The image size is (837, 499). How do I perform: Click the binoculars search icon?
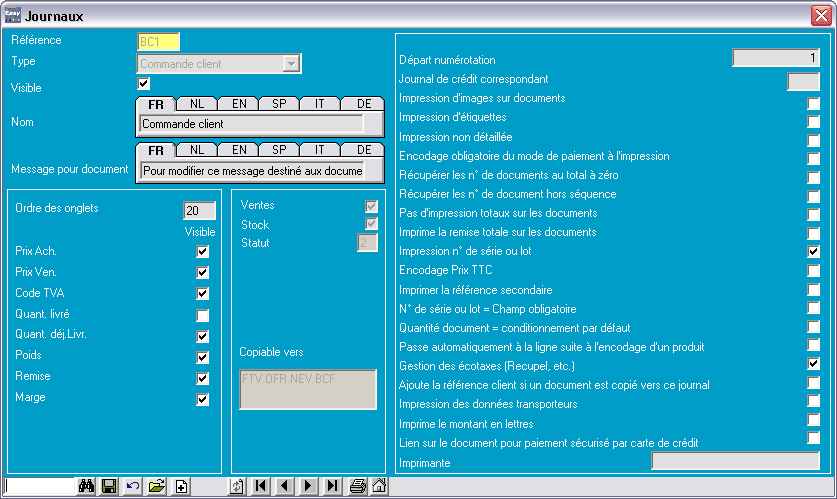click(87, 487)
